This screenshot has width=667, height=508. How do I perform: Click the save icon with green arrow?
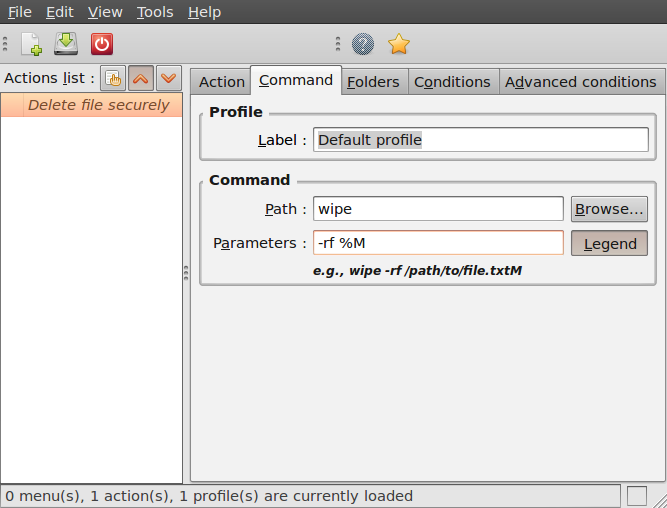(66, 44)
